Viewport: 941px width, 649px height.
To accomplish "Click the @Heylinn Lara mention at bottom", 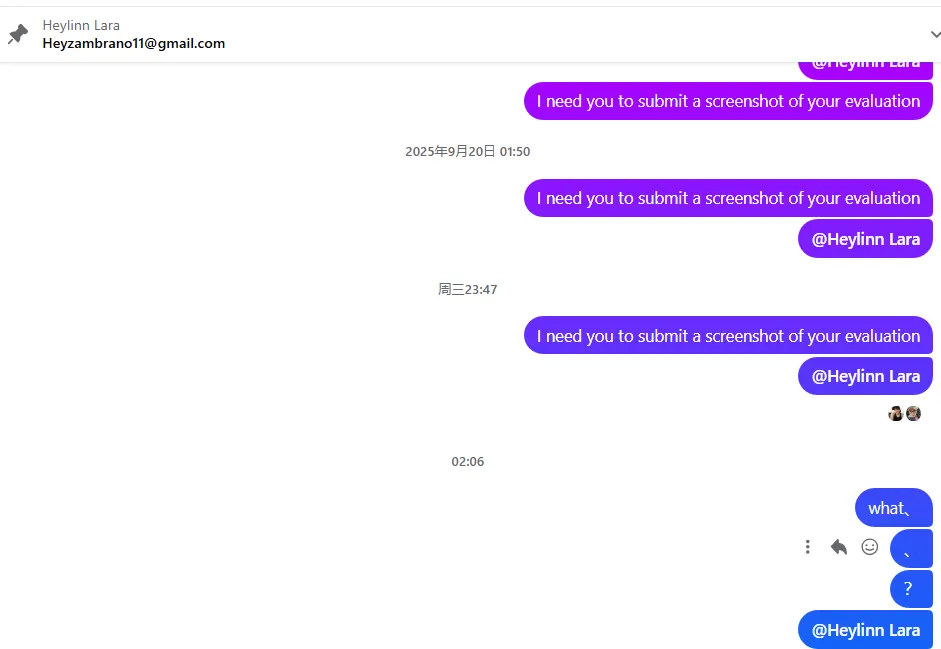I will click(x=865, y=630).
